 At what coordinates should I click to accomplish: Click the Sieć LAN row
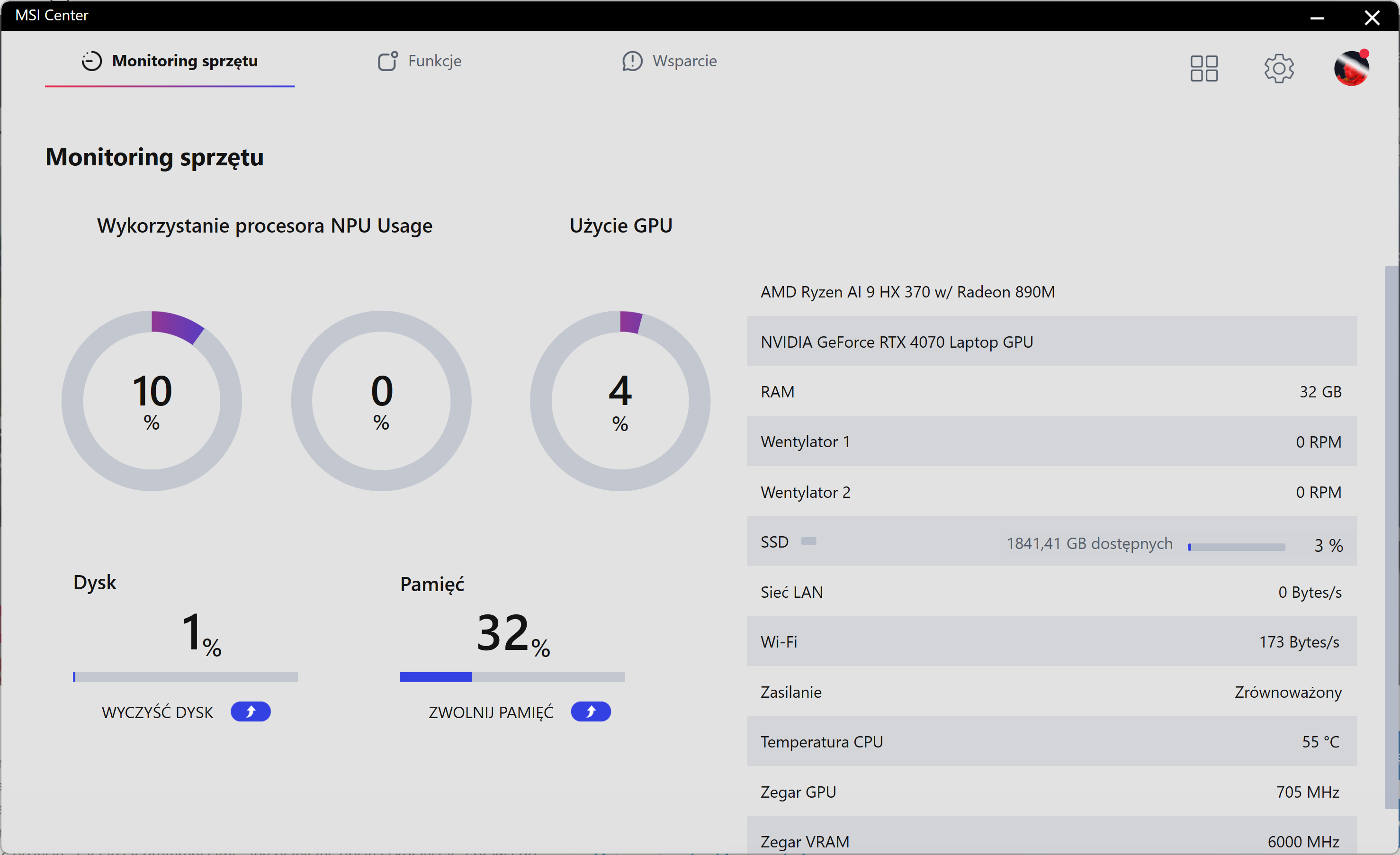click(1052, 592)
